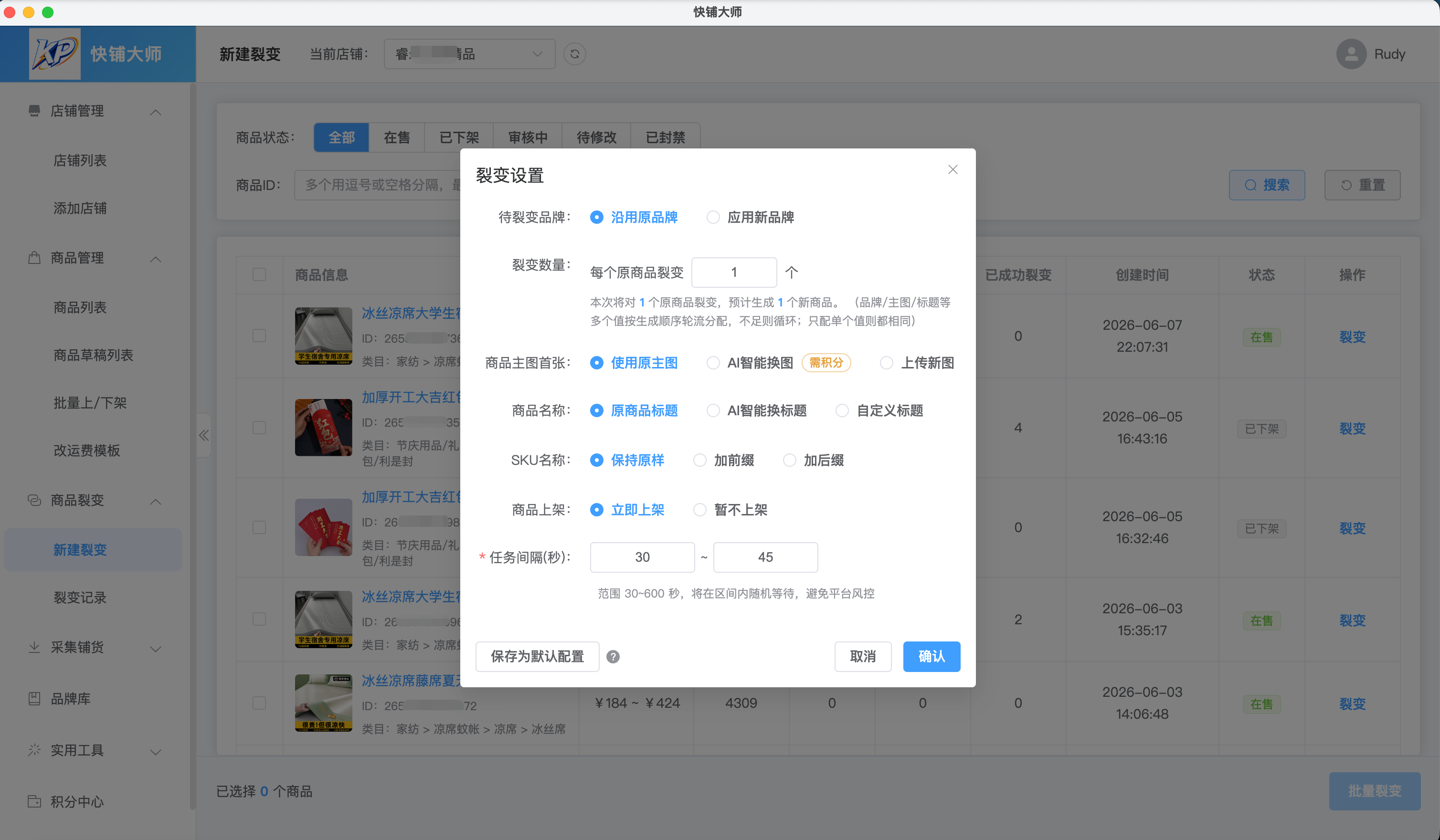
Task: Click the minimum interval field 30
Action: click(x=642, y=557)
